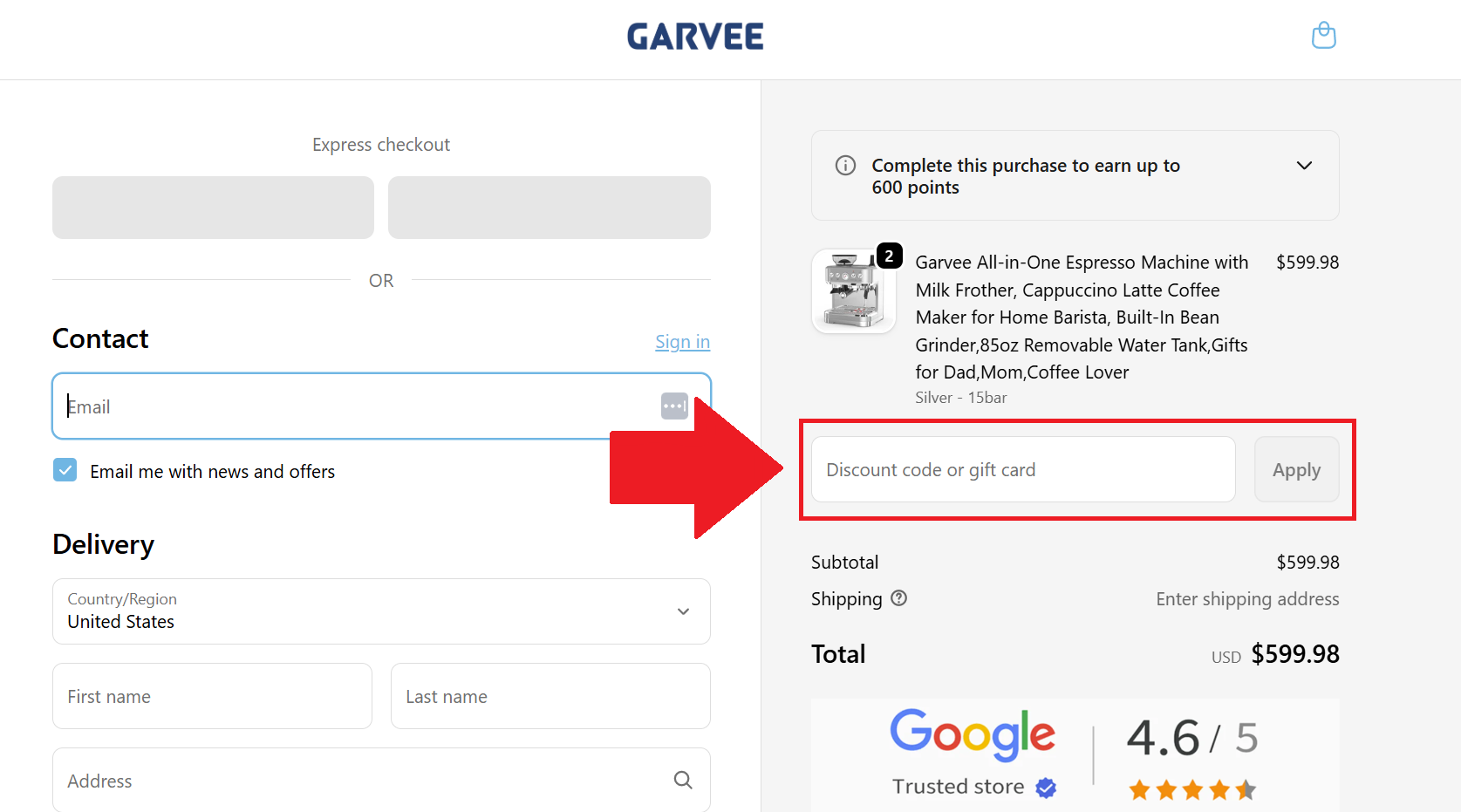Click the verified badge beside Trusted store
Viewport: 1461px width, 812px height.
[x=1046, y=788]
